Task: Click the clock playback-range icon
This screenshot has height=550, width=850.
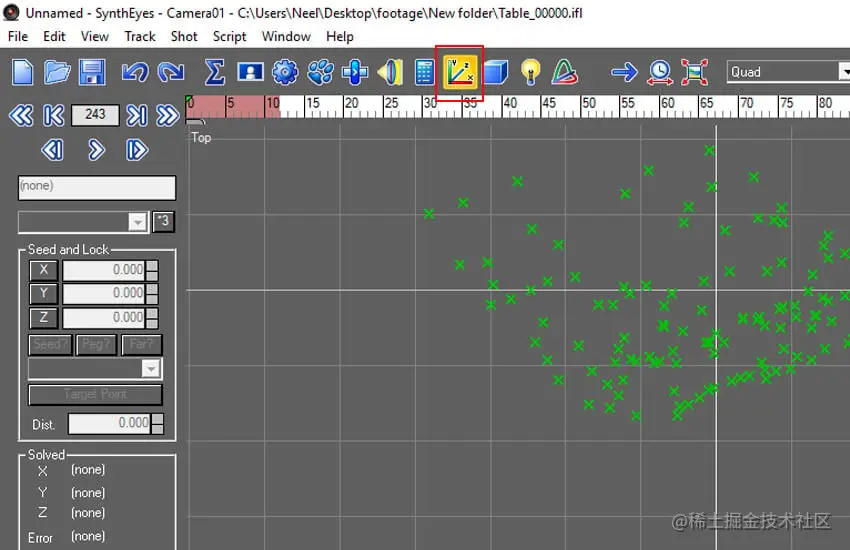Action: tap(660, 72)
